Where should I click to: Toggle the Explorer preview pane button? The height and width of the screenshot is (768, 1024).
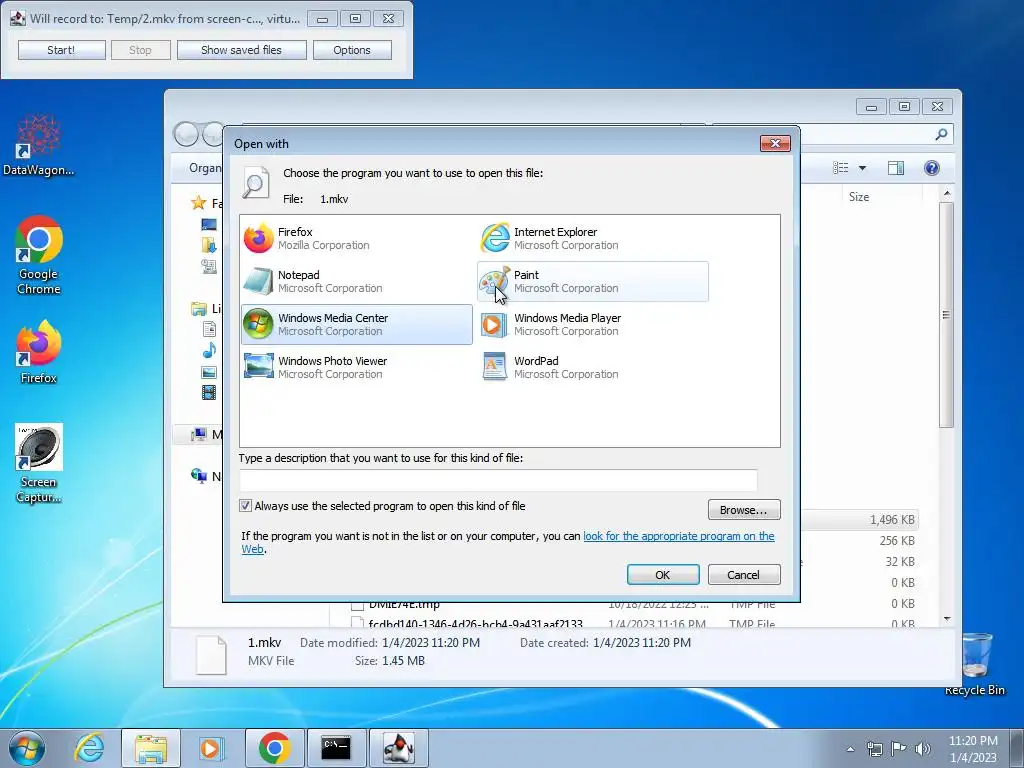click(896, 168)
